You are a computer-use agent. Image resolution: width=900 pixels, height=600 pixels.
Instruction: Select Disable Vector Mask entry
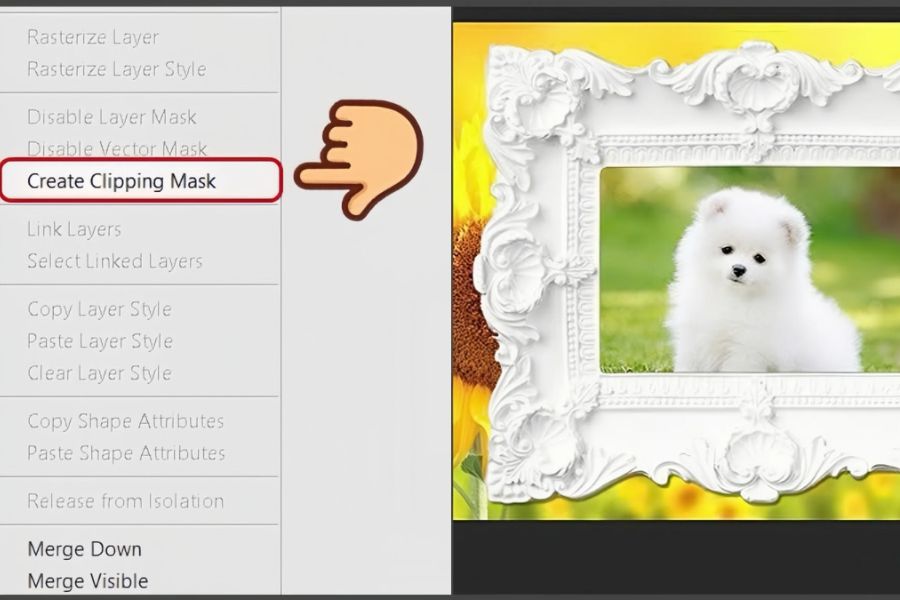pyautogui.click(x=117, y=149)
